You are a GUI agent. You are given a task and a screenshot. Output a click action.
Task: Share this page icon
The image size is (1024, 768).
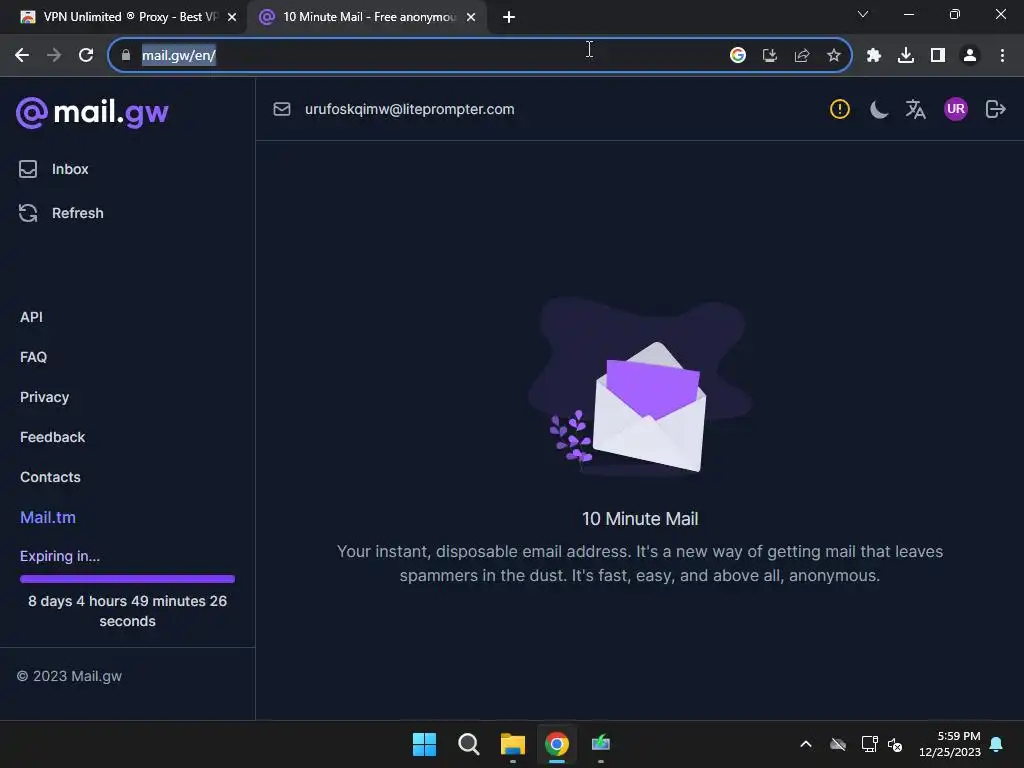click(802, 56)
